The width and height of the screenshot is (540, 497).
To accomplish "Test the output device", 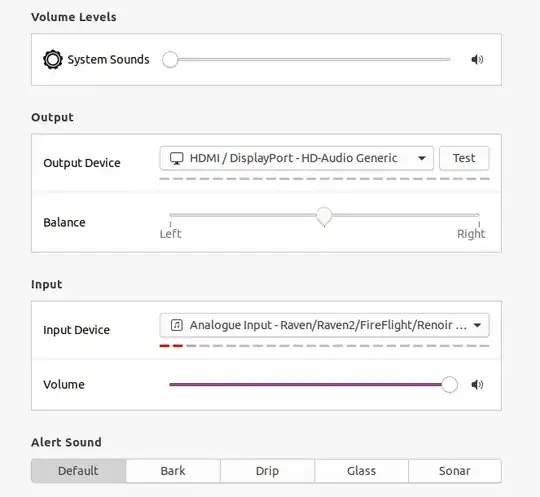I will (x=464, y=158).
